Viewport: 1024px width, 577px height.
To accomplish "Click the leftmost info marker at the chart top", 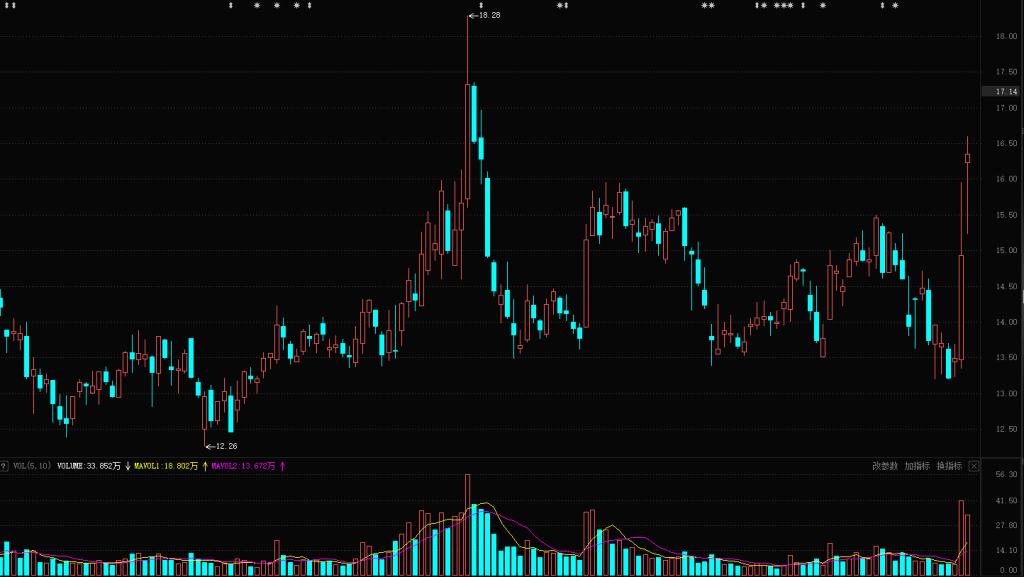I will coord(7,6).
